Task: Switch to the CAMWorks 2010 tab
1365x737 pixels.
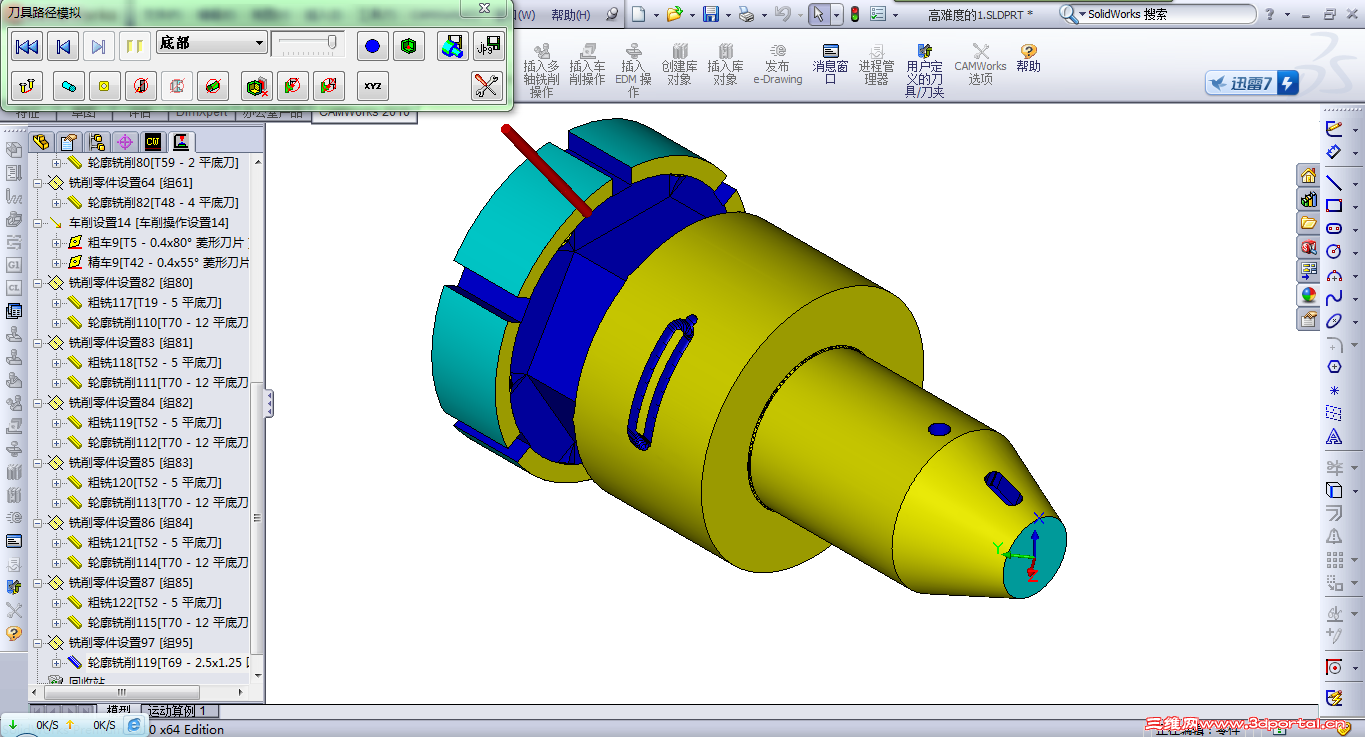Action: [365, 113]
